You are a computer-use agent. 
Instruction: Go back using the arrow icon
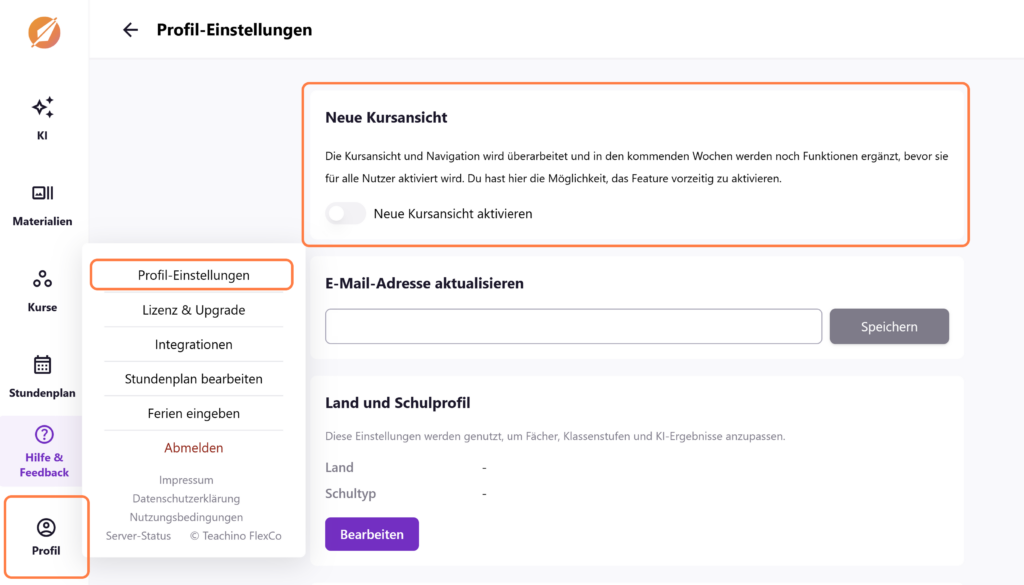(x=130, y=30)
